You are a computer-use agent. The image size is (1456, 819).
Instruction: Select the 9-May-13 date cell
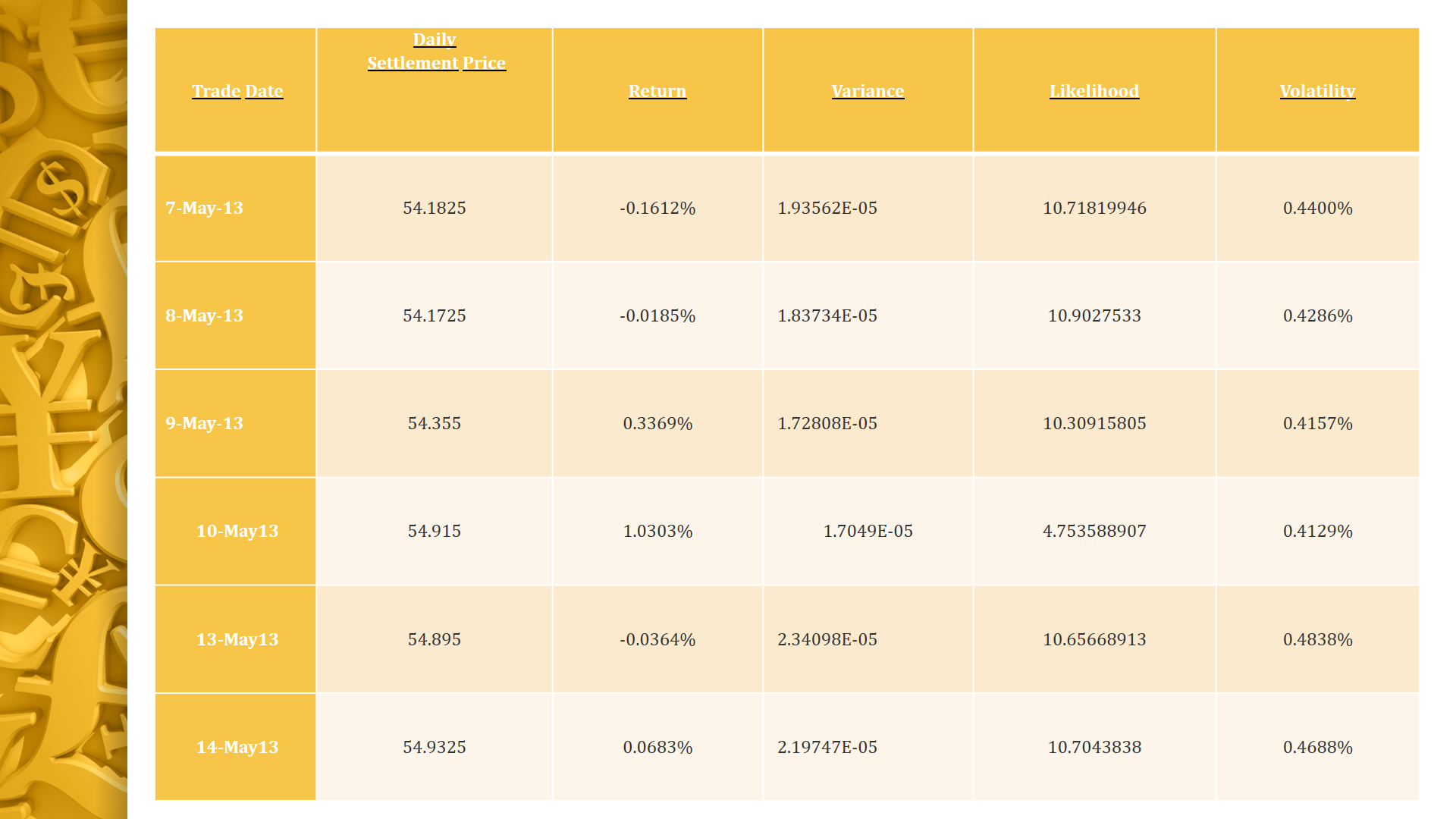205,423
